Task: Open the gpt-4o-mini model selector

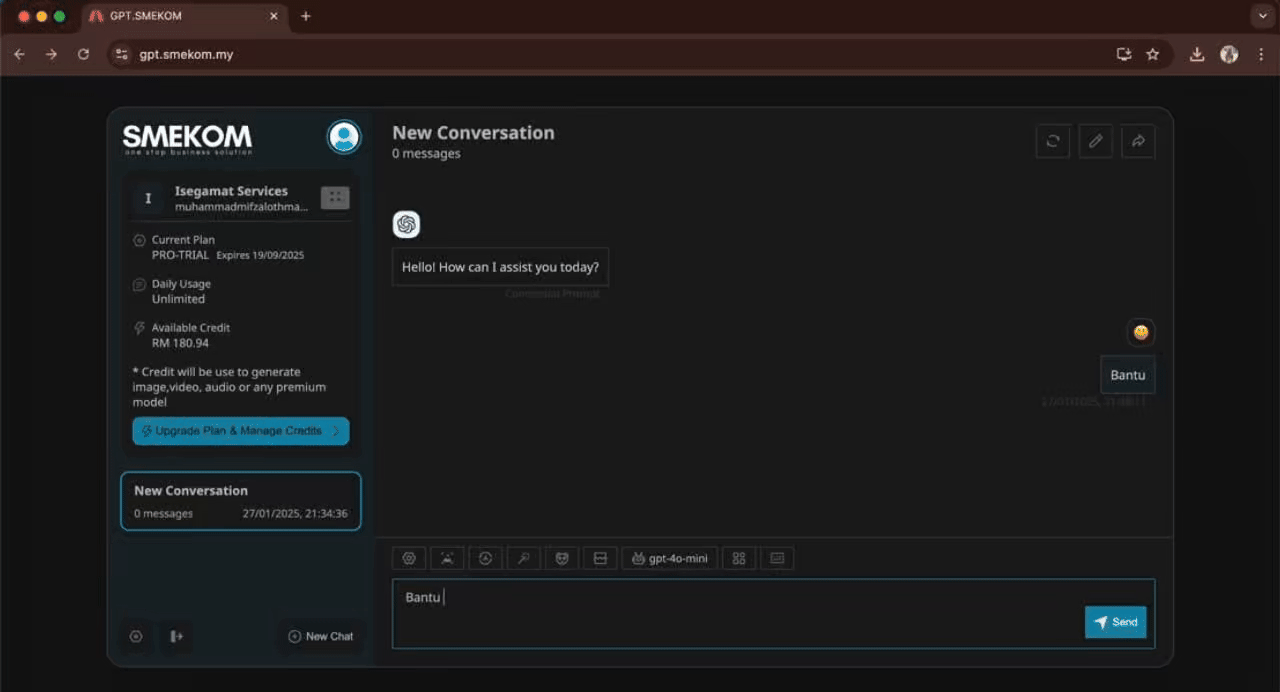Action: 670,558
